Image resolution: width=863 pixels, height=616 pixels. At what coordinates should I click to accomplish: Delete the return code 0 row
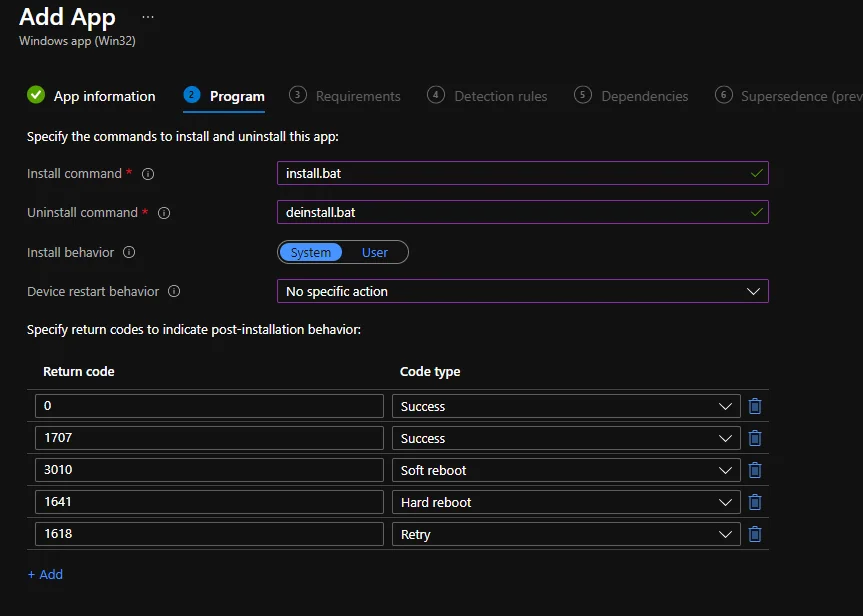755,406
